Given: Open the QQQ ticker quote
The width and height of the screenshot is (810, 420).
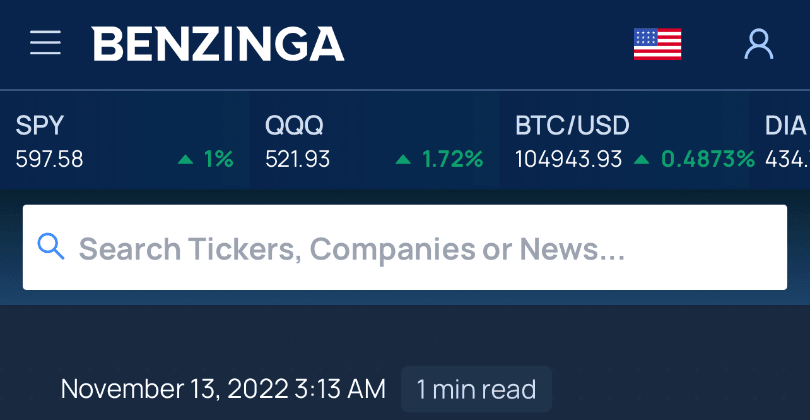Looking at the screenshot, I should [295, 126].
